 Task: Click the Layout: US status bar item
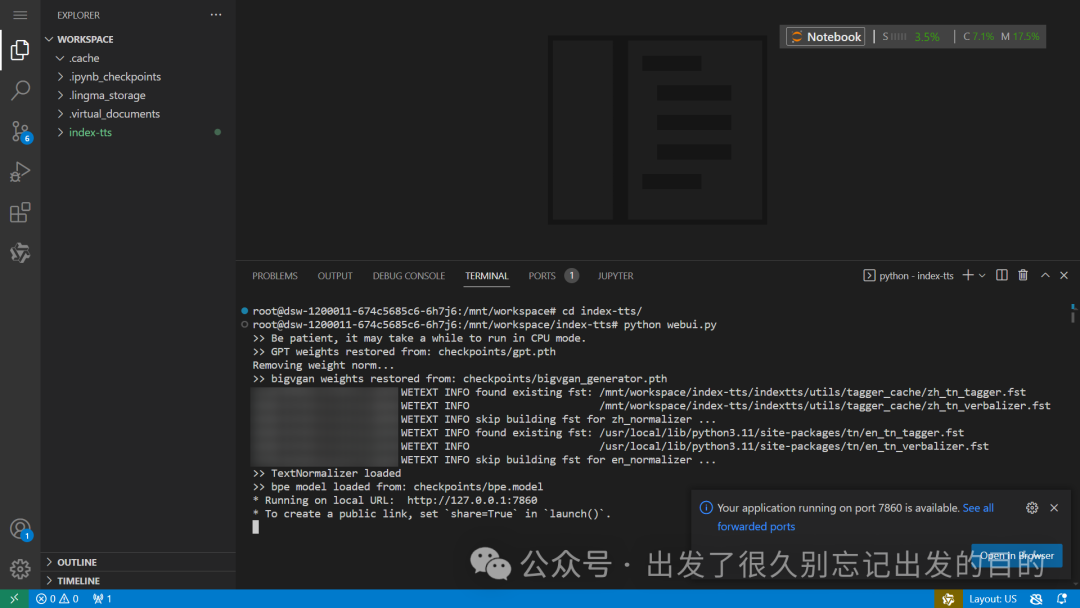[992, 599]
